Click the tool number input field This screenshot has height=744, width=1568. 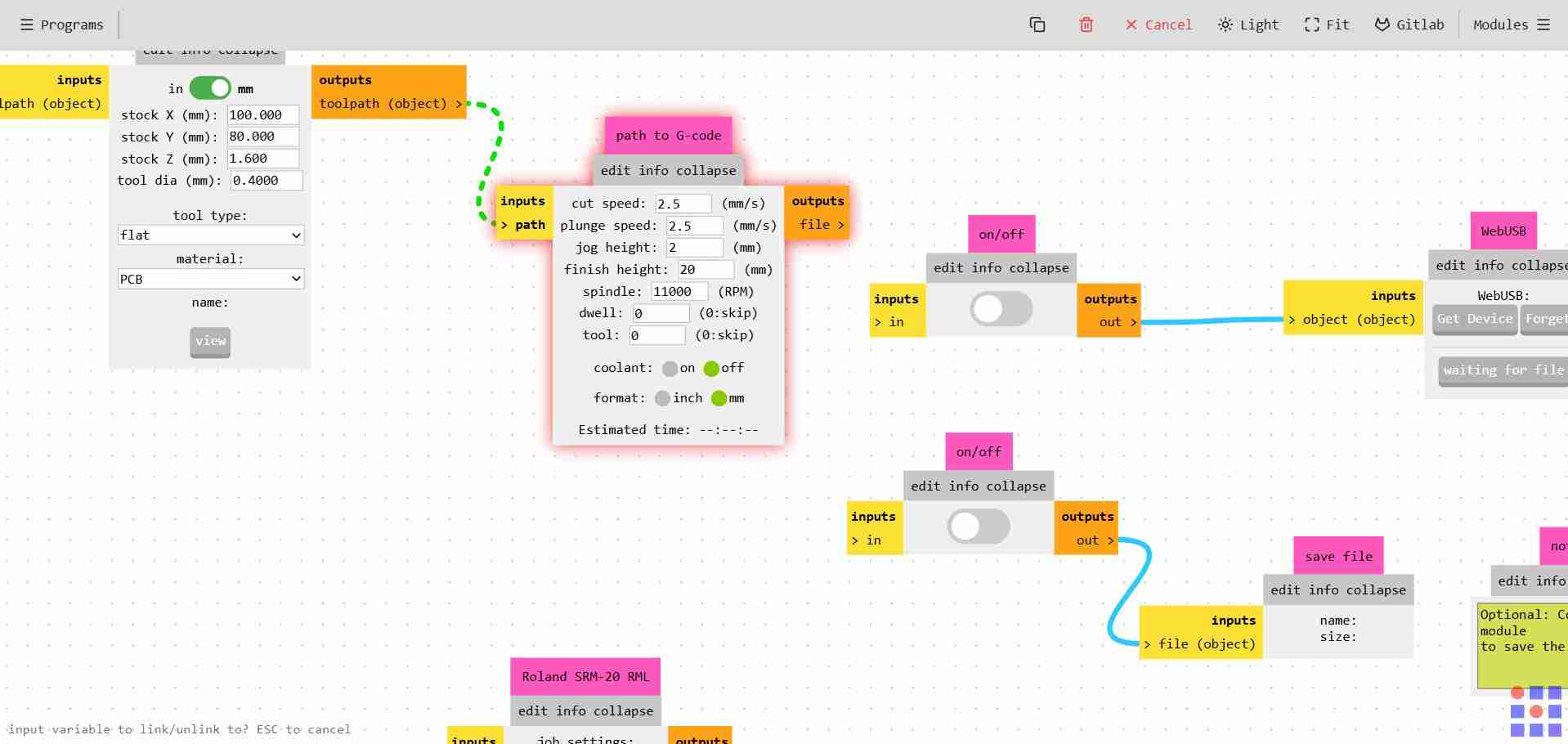click(x=657, y=335)
